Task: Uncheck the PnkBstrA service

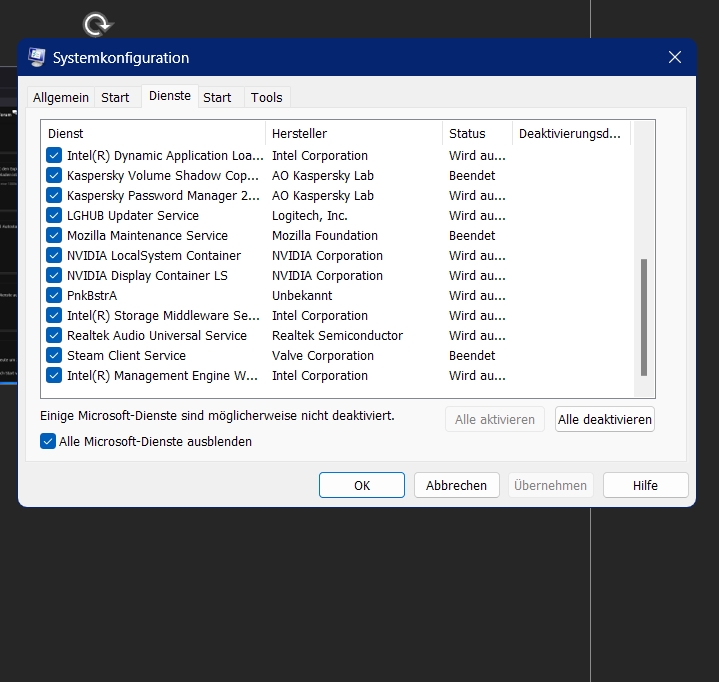Action: (x=54, y=295)
